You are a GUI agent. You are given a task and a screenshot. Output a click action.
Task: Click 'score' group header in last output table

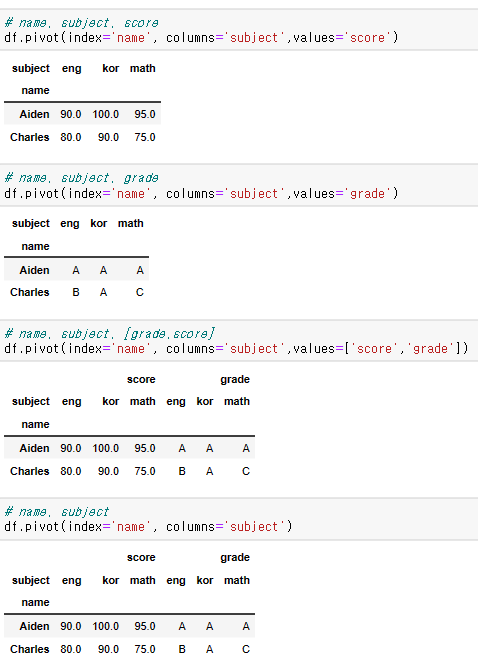[141, 557]
